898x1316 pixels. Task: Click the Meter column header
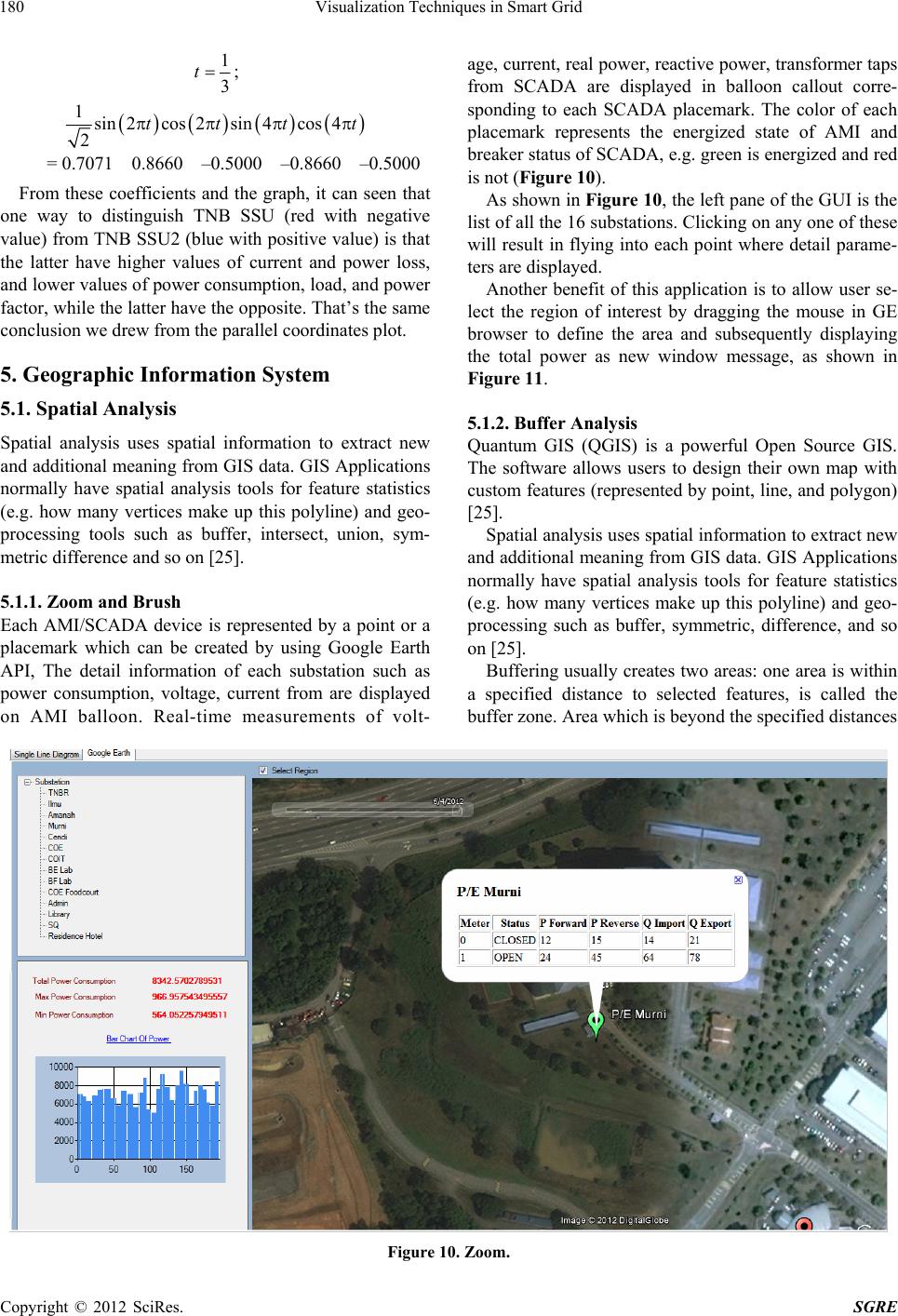point(476,923)
